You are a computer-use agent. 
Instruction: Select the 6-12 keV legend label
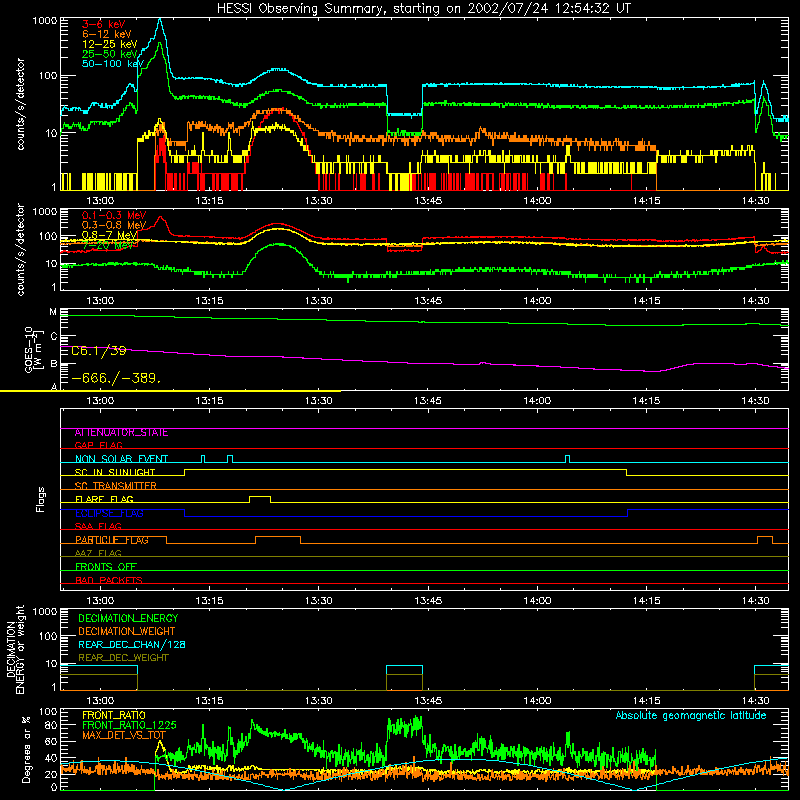click(107, 34)
